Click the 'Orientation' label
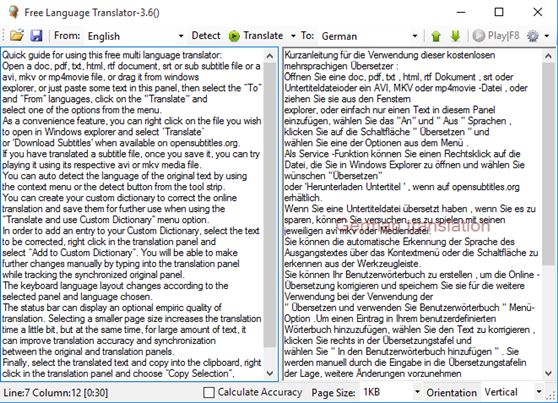 (x=452, y=393)
